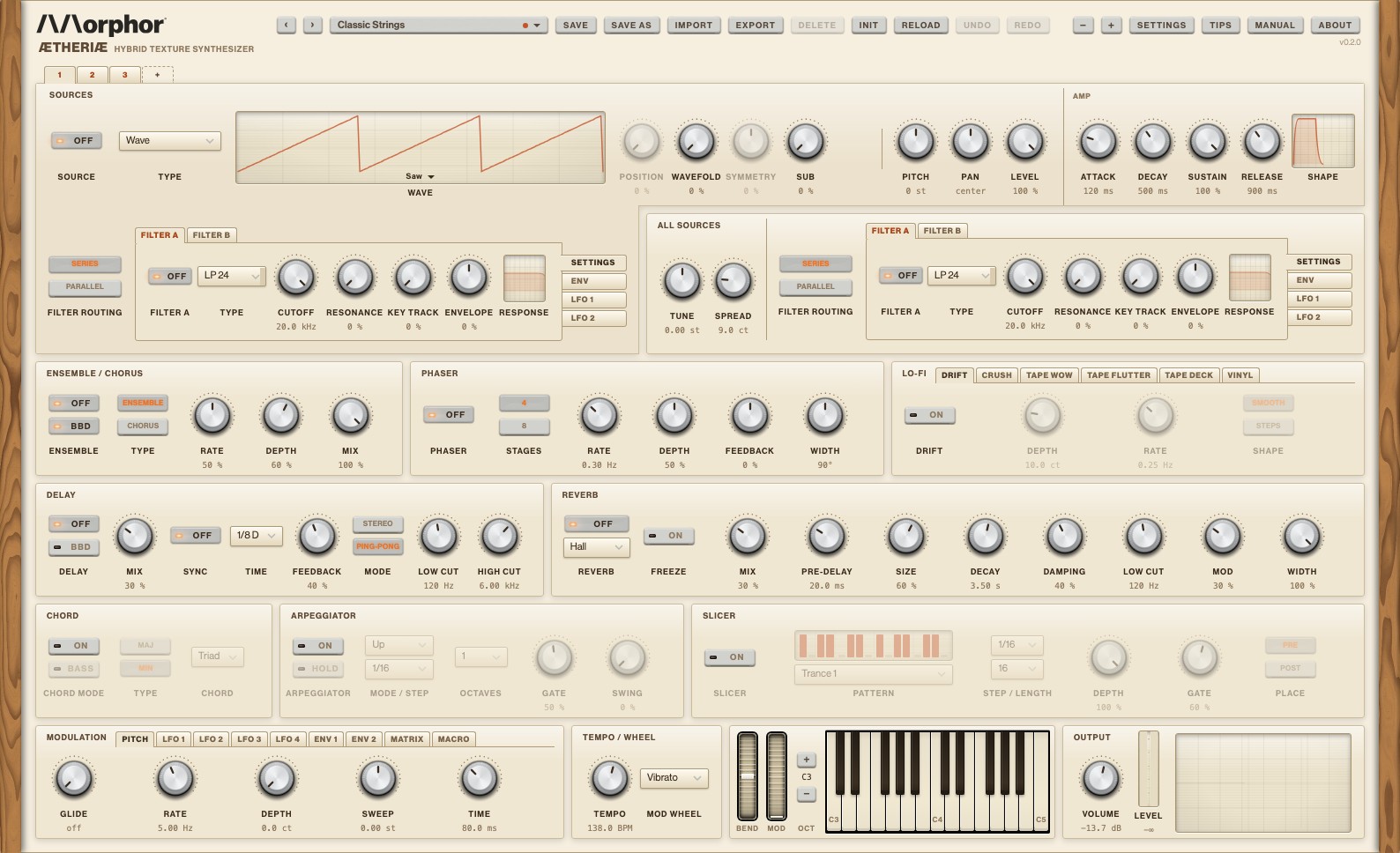
Task: Click the Save As button
Action: (x=631, y=26)
